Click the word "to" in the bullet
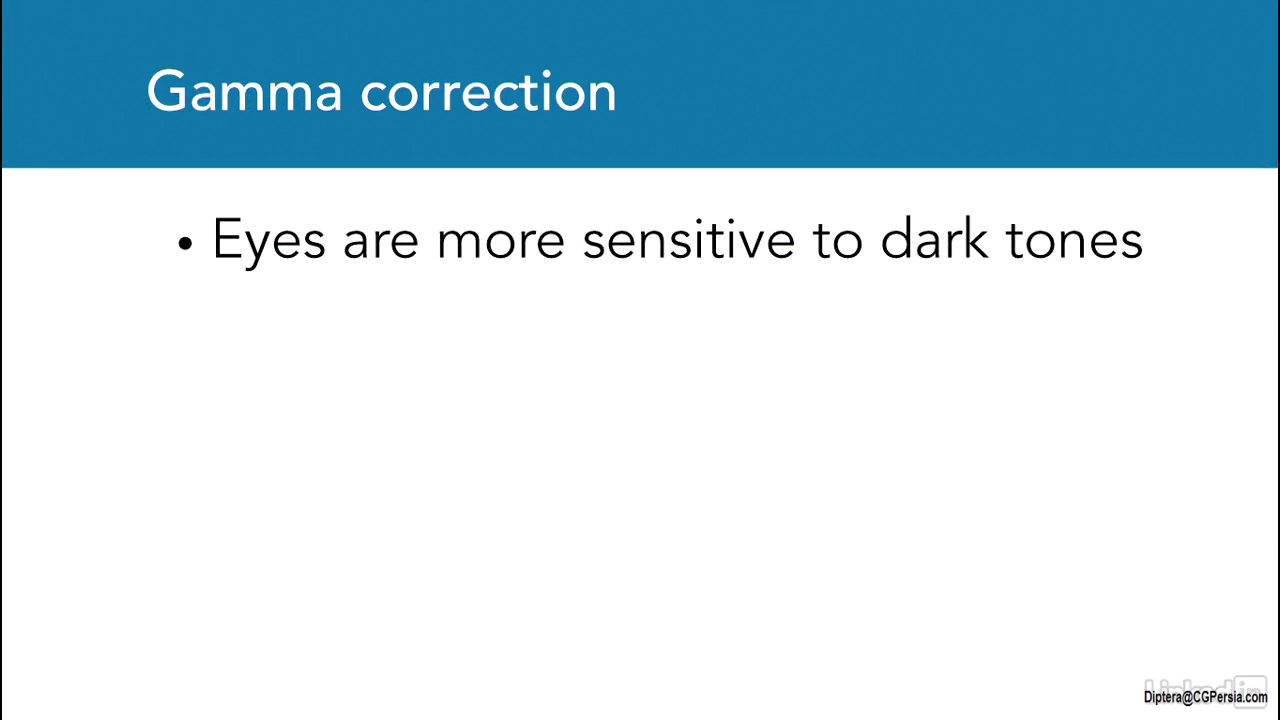The width and height of the screenshot is (1280, 720). 837,242
